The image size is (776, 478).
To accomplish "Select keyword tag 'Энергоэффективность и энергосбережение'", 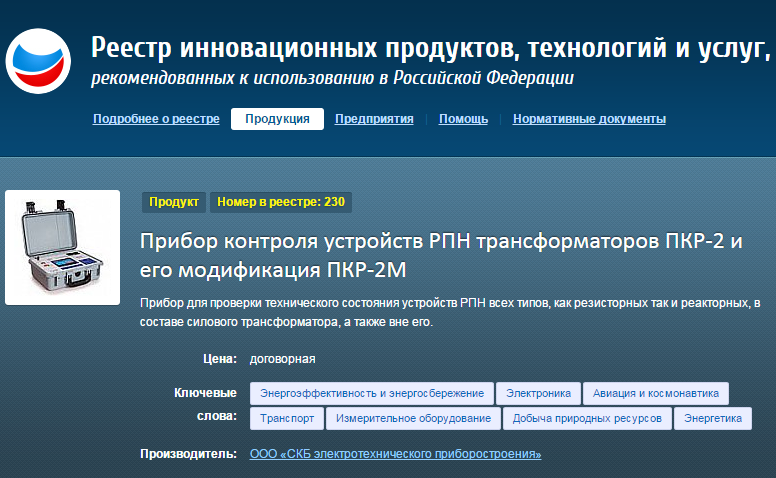I will (372, 393).
